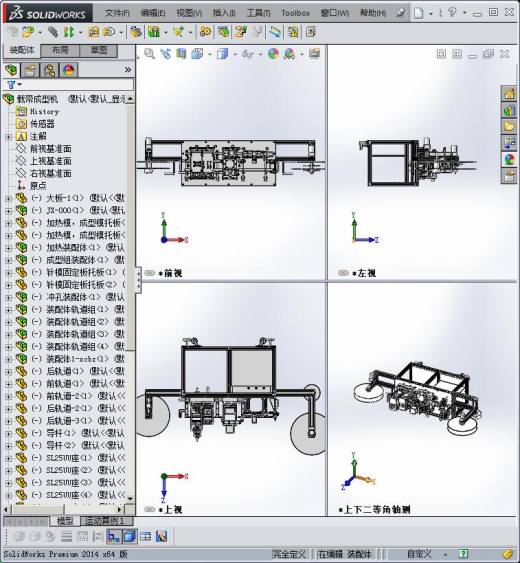Toggle the view link icon beside *左视

[343, 273]
